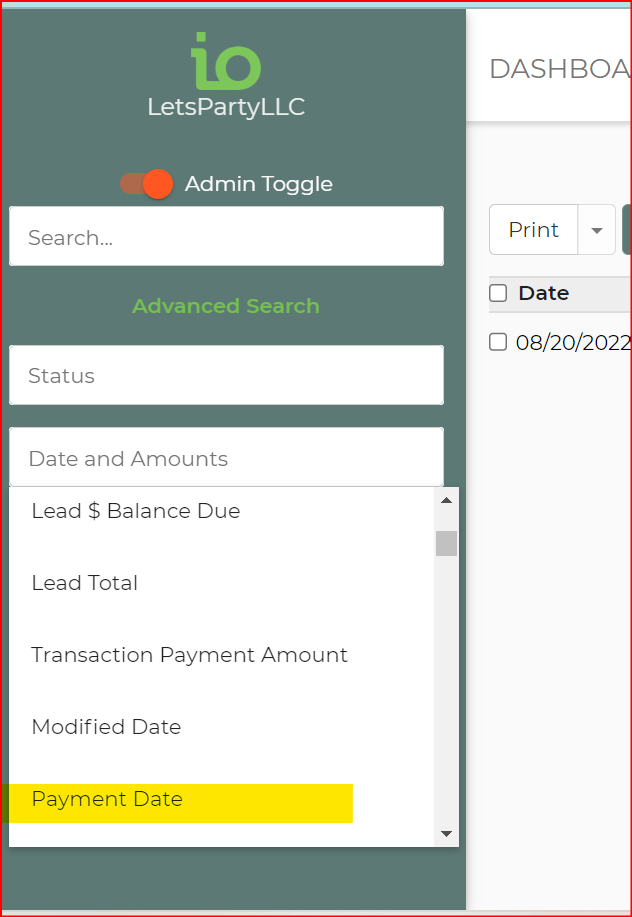Screen dimensions: 632x917
Task: Check the Date header select-all checkbox
Action: coord(498,293)
